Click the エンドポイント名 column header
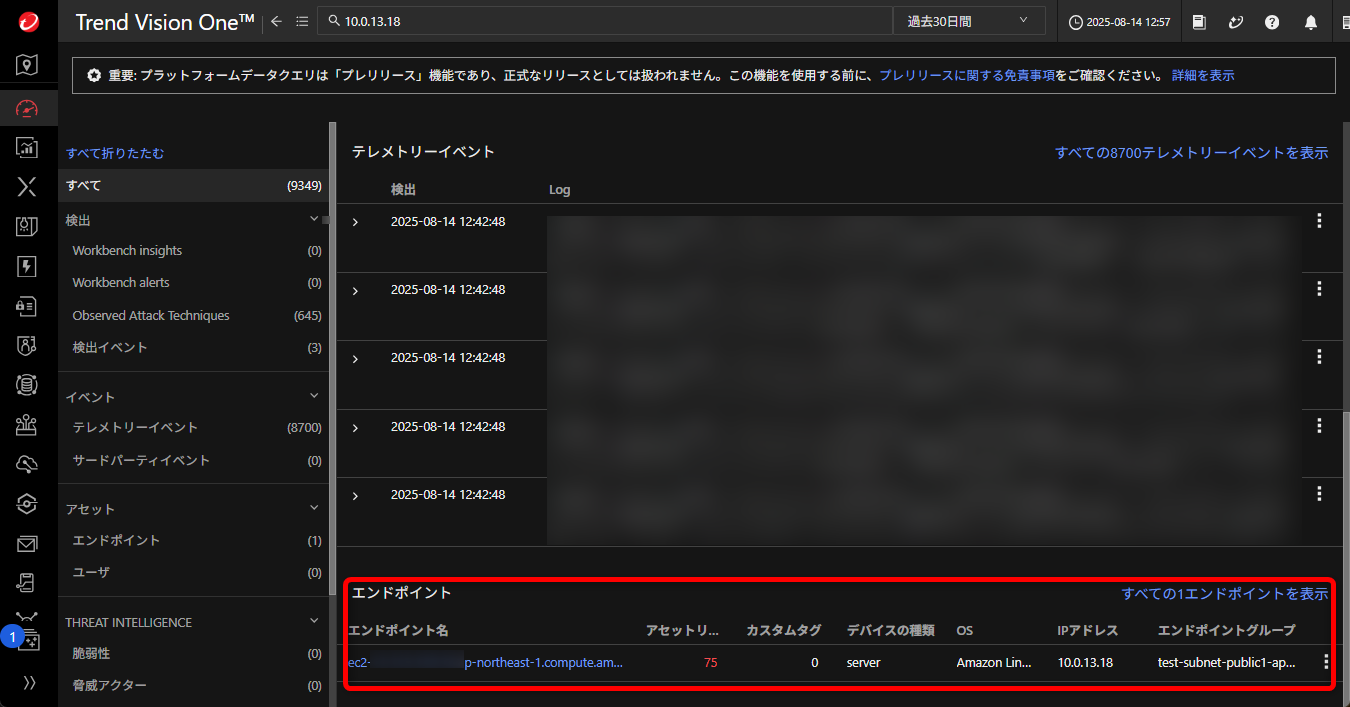This screenshot has width=1350, height=707. click(x=398, y=630)
